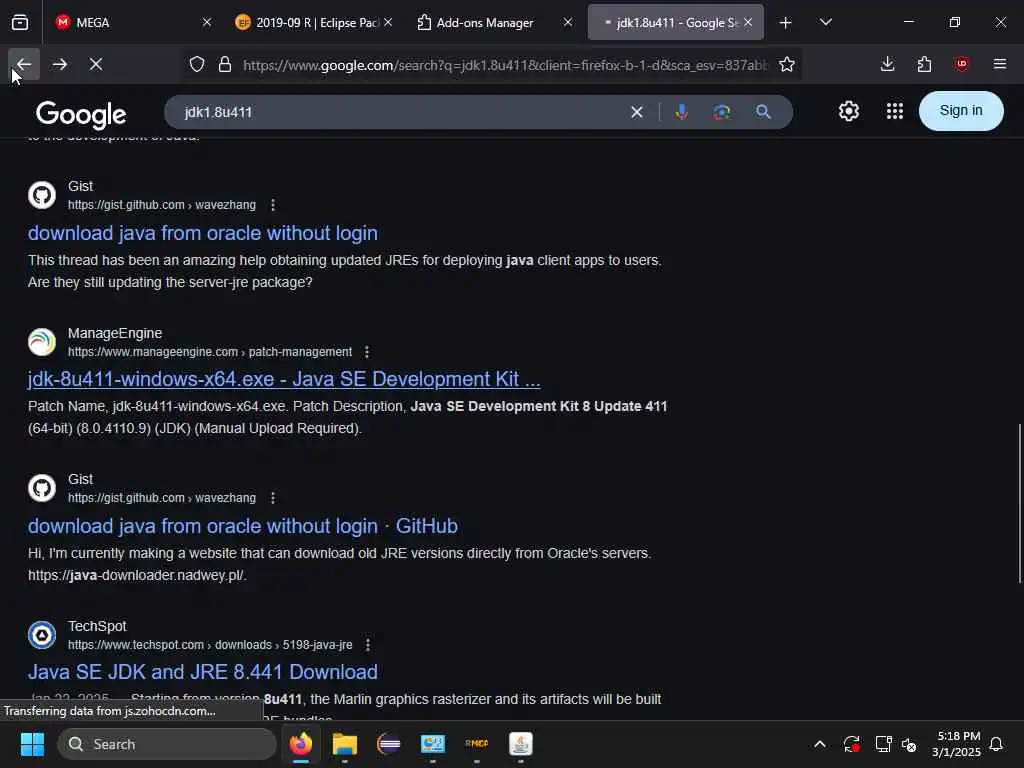Click the magnifier search button
This screenshot has width=1024, height=768.
click(763, 112)
